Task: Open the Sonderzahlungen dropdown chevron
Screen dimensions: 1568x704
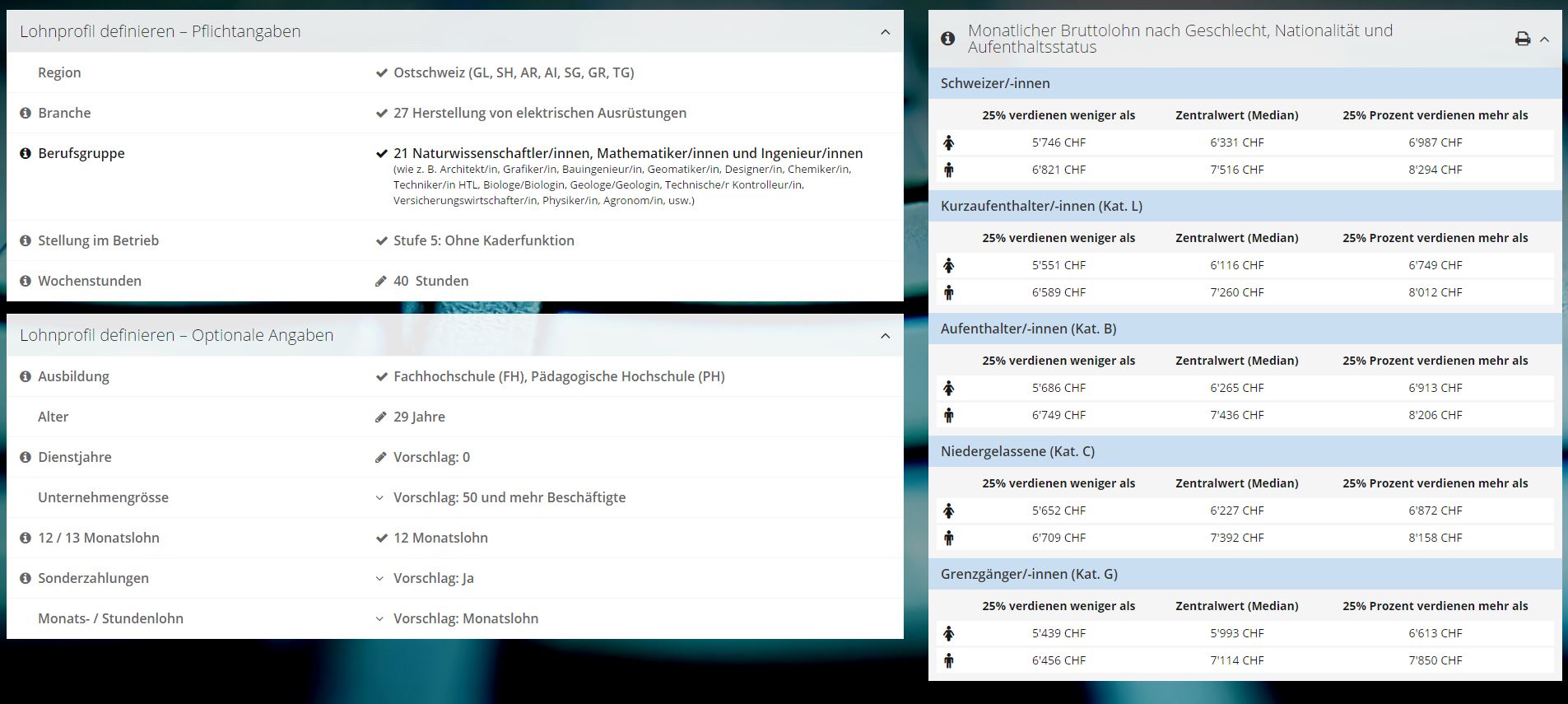Action: (x=379, y=578)
